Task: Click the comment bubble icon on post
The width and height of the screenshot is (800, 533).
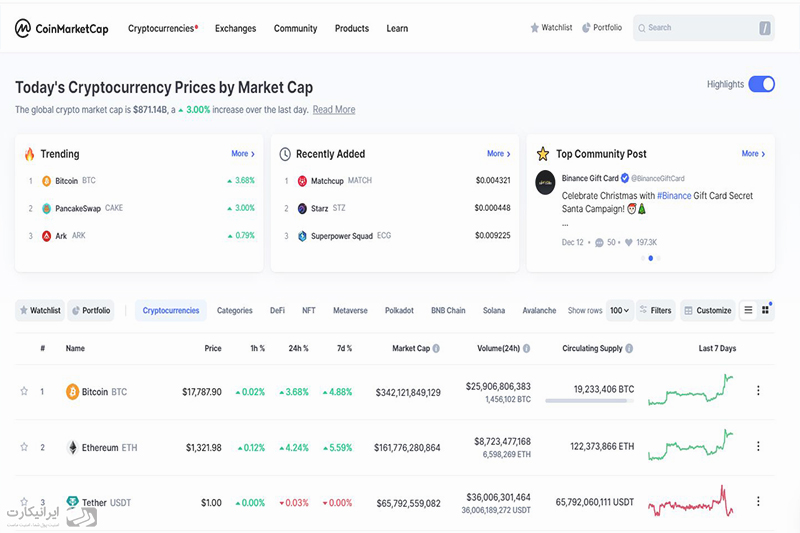Action: click(599, 243)
